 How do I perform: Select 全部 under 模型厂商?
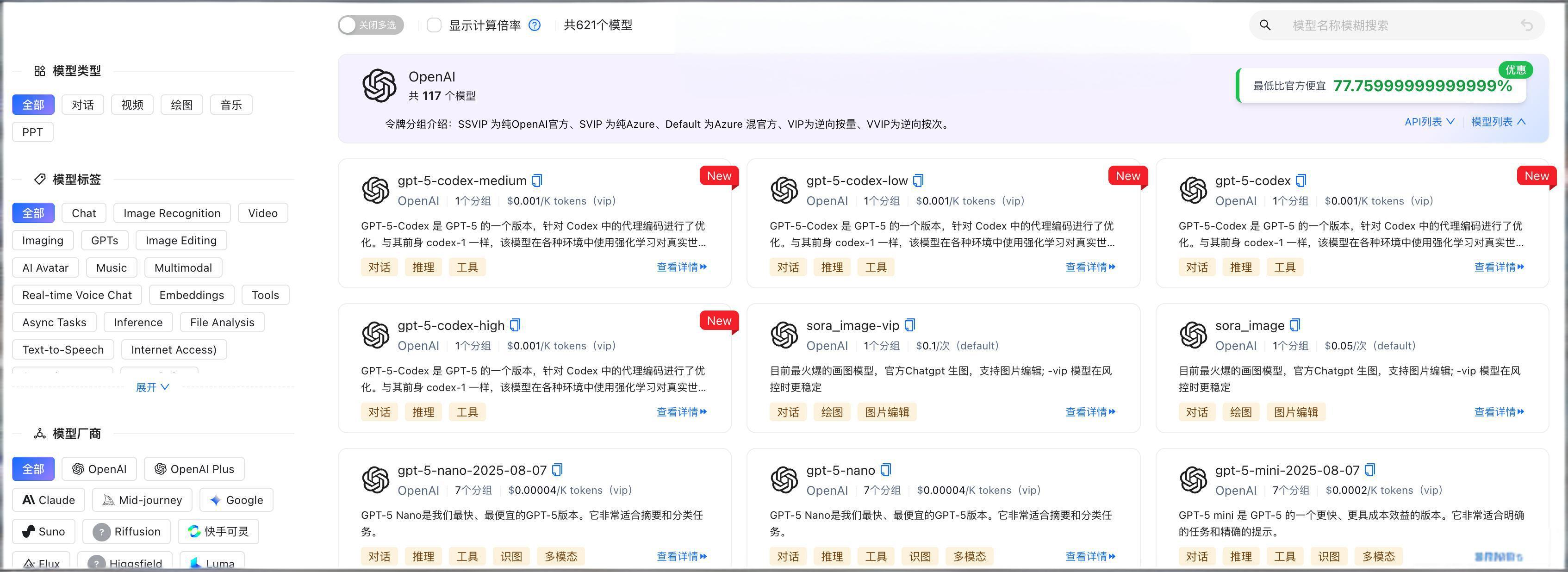(33, 469)
